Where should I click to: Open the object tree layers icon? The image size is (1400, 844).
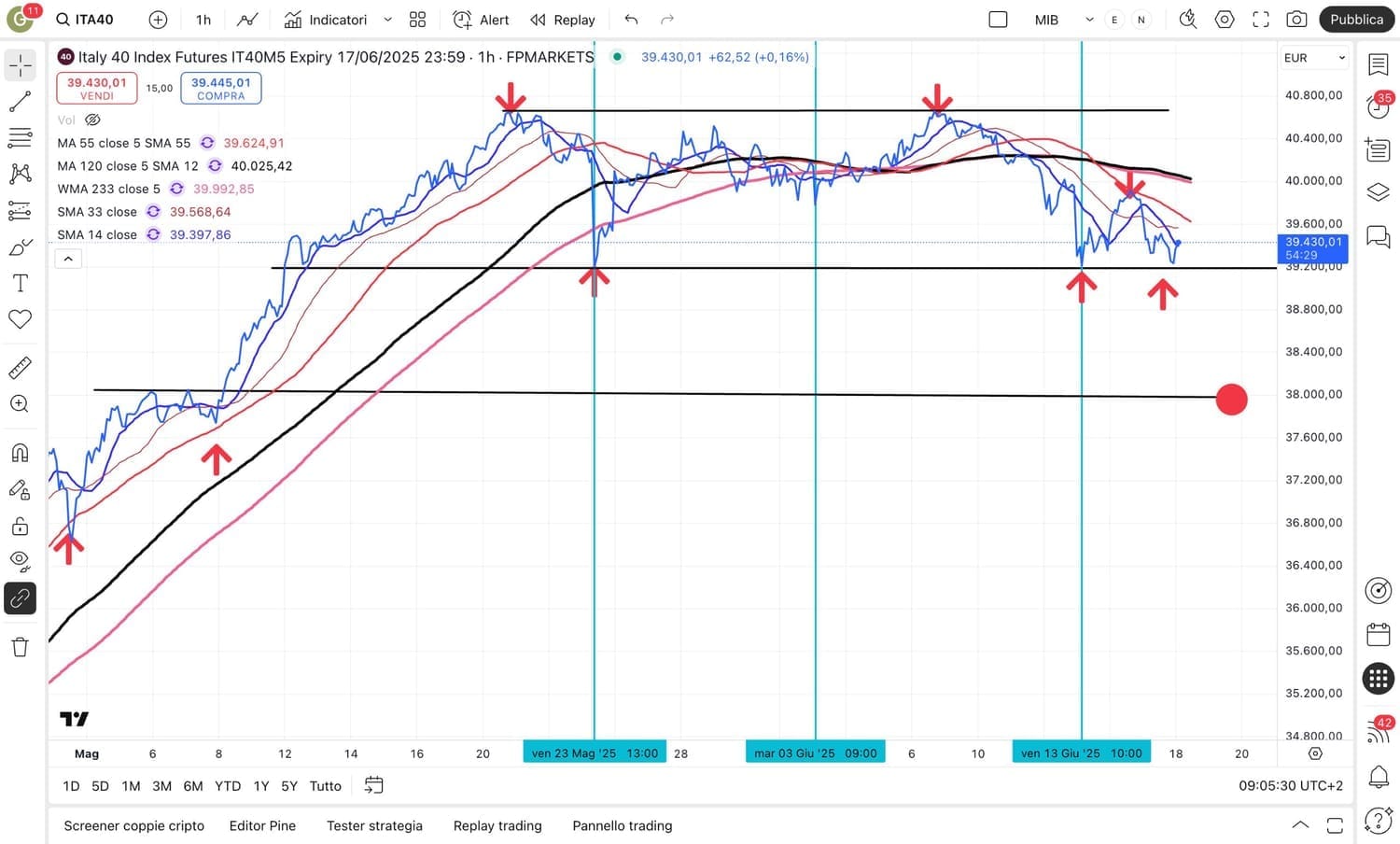1379,192
